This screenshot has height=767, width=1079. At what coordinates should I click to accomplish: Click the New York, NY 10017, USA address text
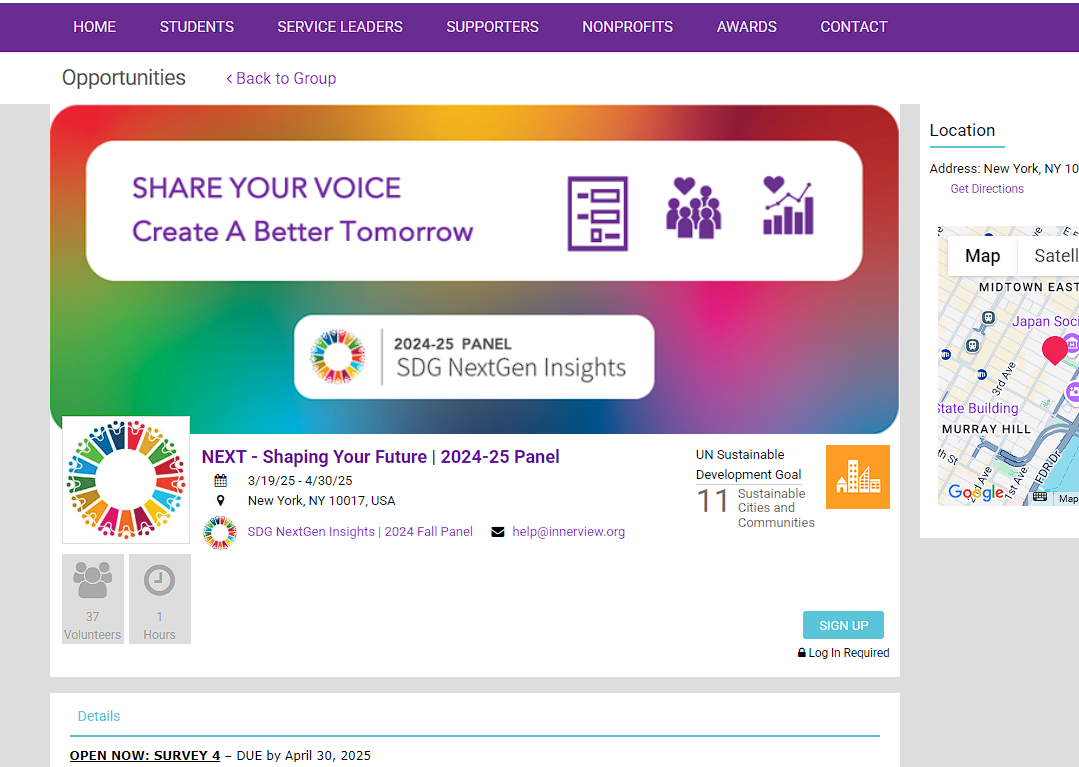(321, 501)
